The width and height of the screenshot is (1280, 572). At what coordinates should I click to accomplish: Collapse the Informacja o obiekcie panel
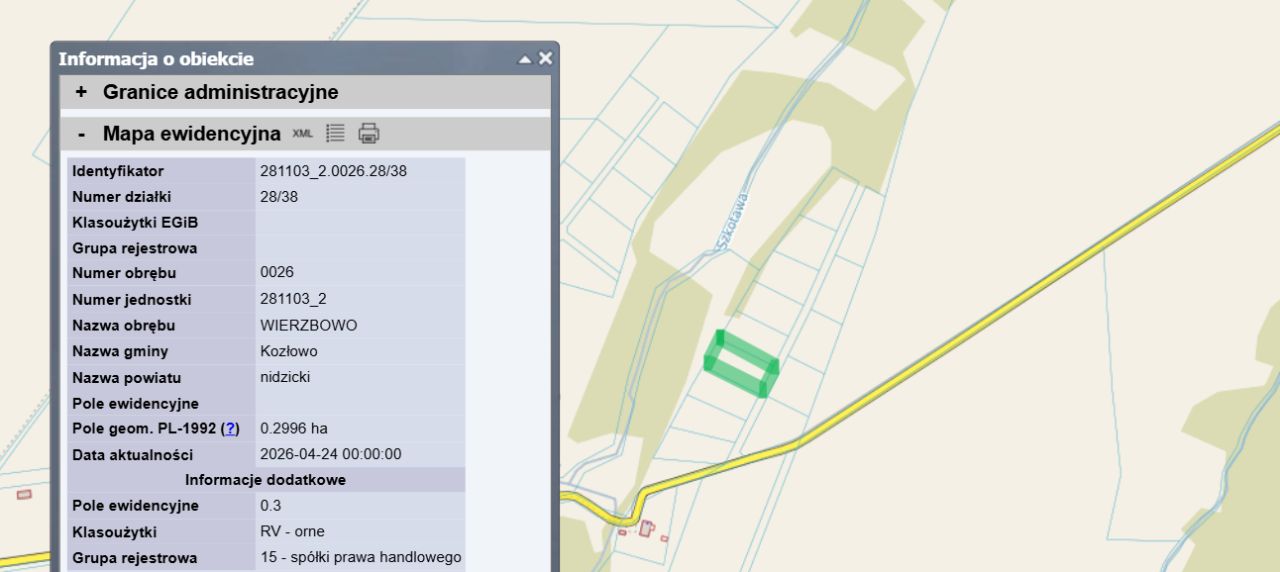(x=525, y=59)
